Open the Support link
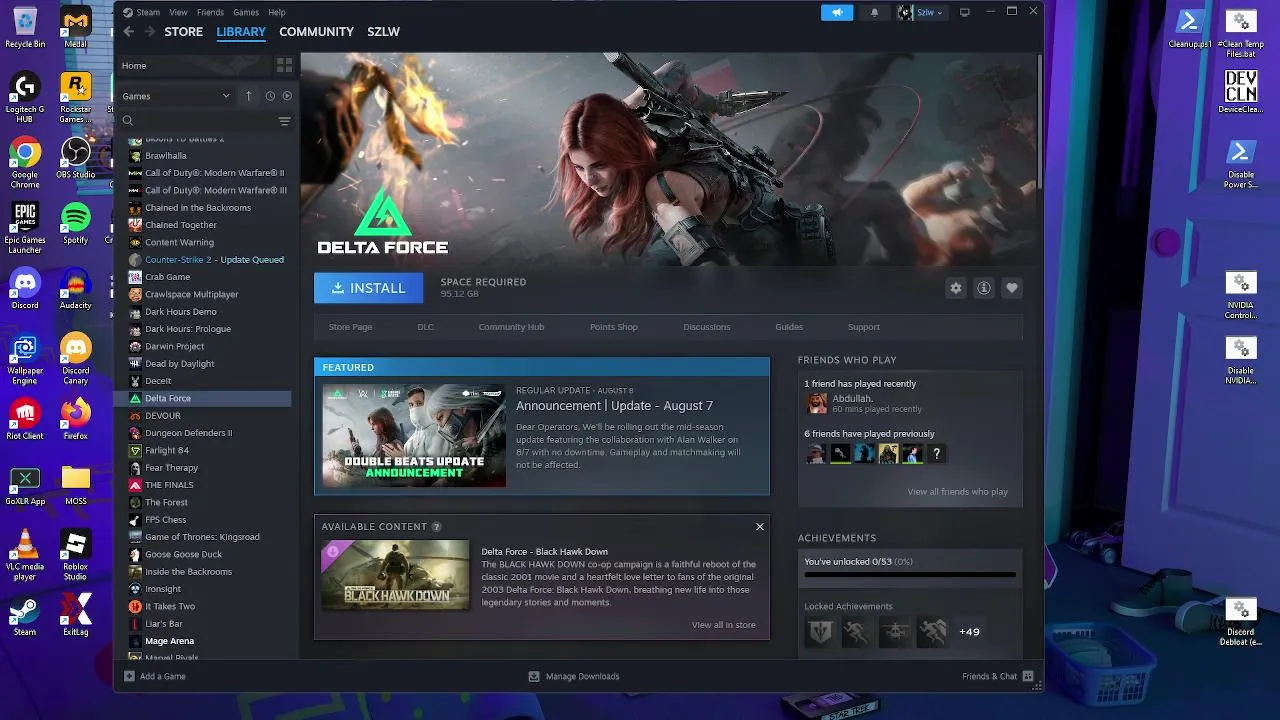This screenshot has height=720, width=1280. (864, 327)
